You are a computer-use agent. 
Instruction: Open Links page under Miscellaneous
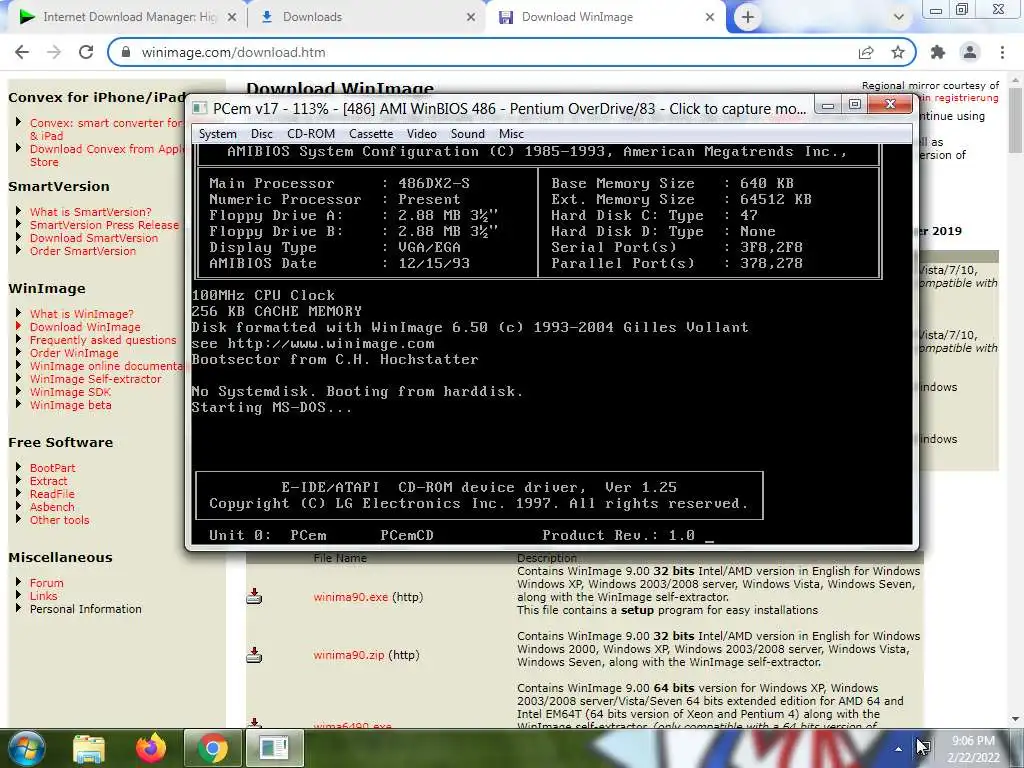43,596
